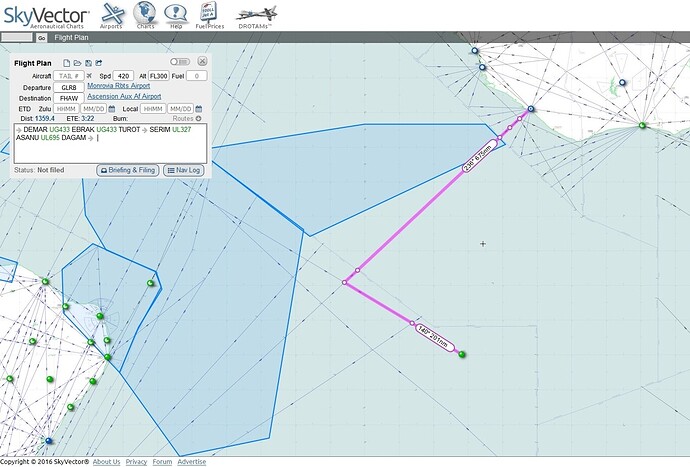Image resolution: width=690 pixels, height=467 pixels.
Task: Open the Local time calendar picker
Action: (199, 109)
